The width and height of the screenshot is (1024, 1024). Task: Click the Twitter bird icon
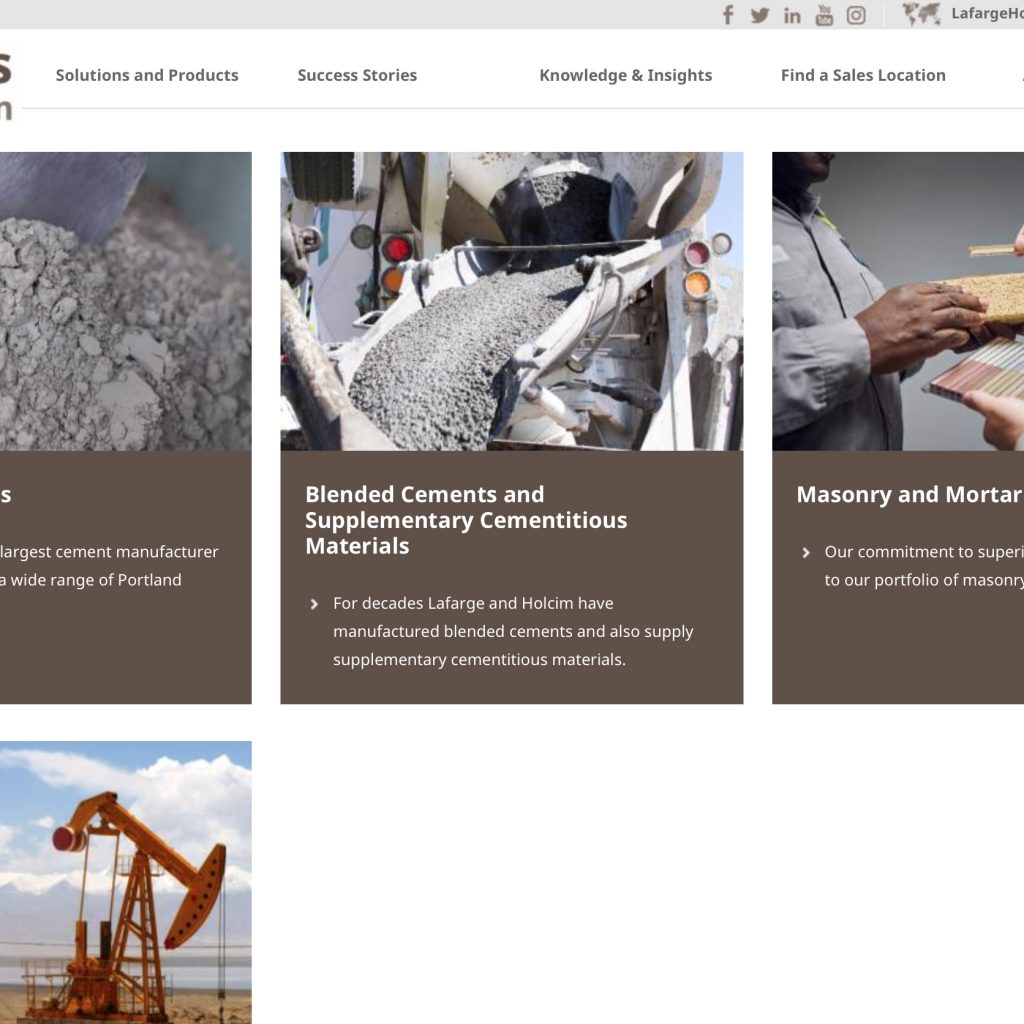[x=760, y=15]
